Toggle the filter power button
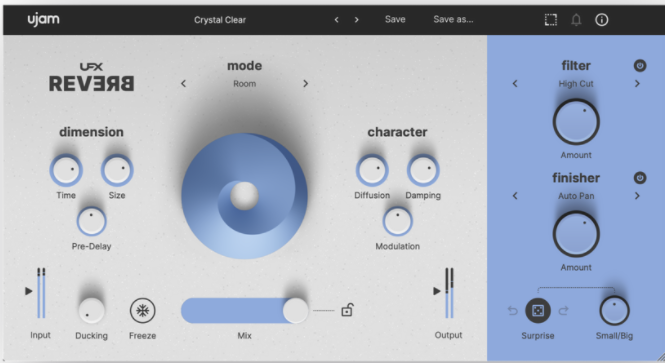Viewport: 665px width, 363px height. pyautogui.click(x=640, y=66)
